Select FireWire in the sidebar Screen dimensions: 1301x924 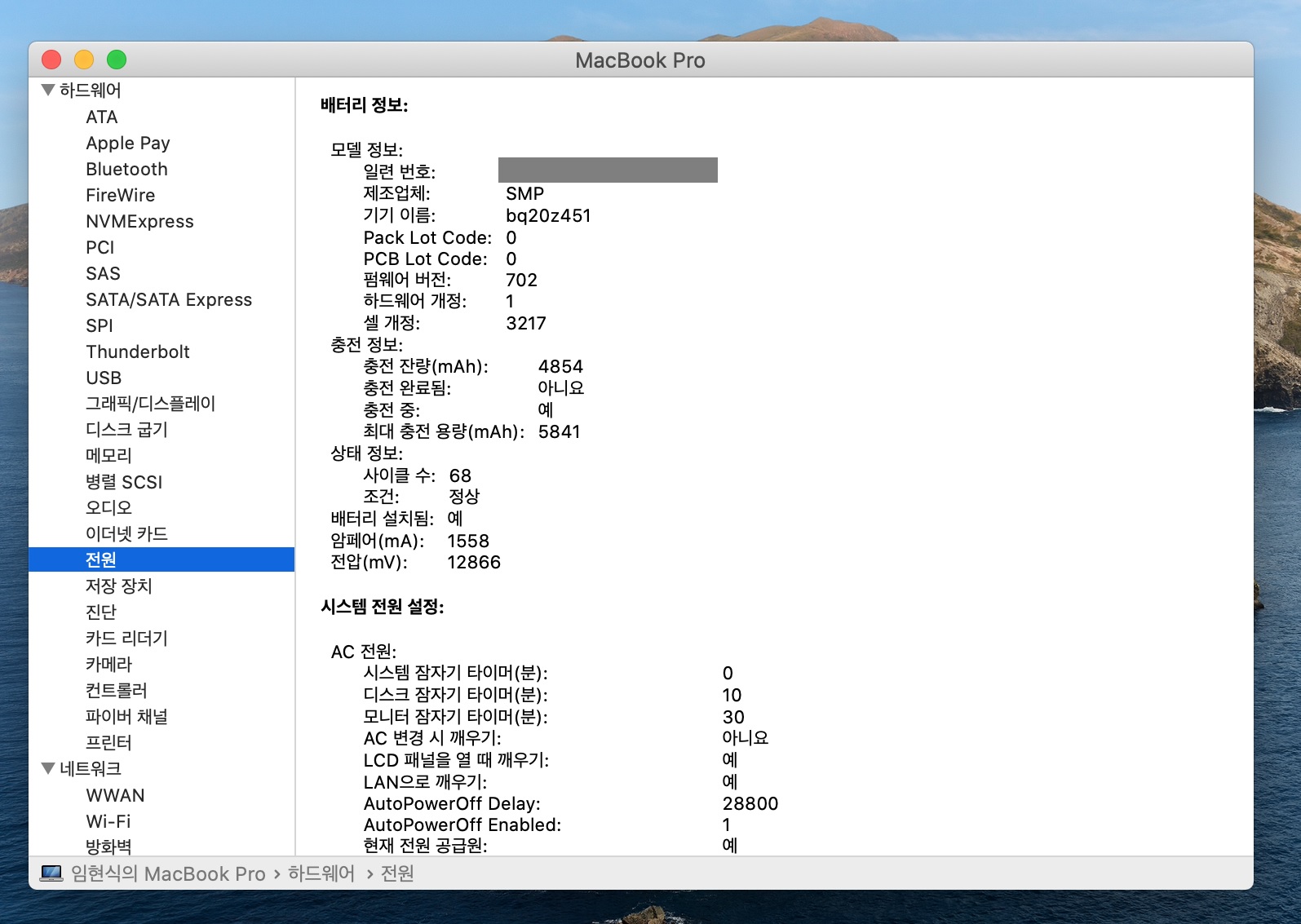pyautogui.click(x=120, y=195)
